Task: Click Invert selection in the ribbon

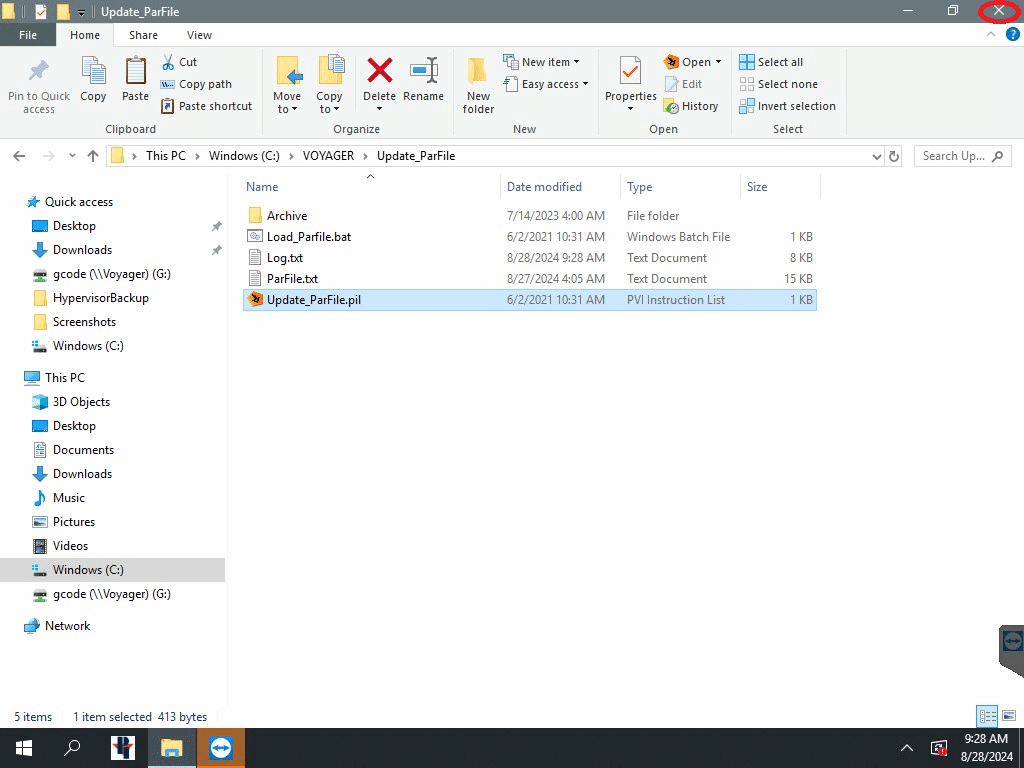Action: (787, 106)
